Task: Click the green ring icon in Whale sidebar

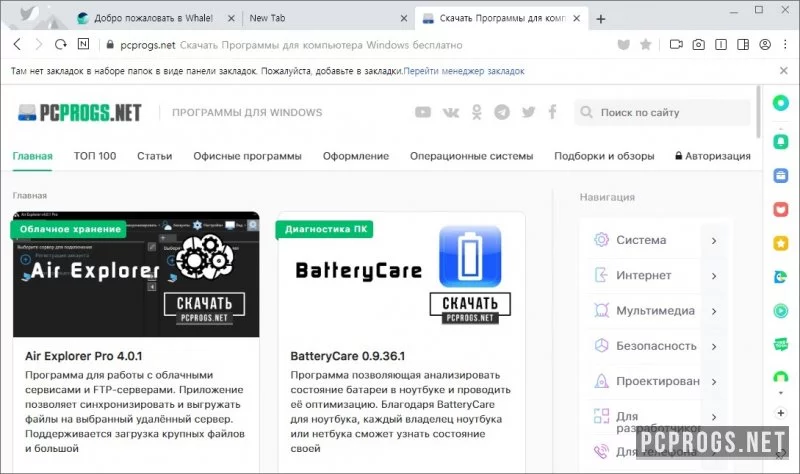Action: pos(781,103)
